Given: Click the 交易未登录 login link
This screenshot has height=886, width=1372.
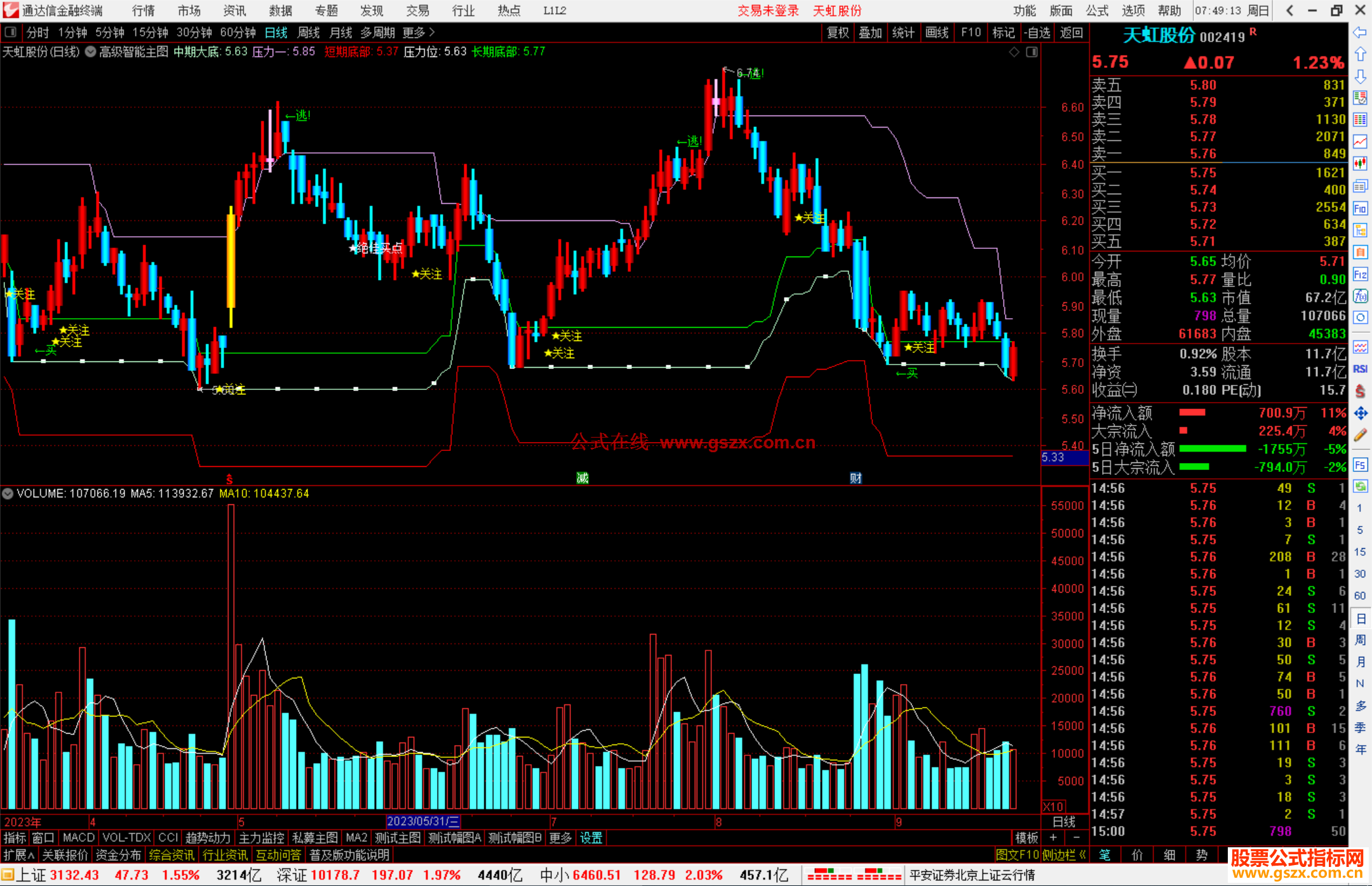Looking at the screenshot, I should pos(768,10).
